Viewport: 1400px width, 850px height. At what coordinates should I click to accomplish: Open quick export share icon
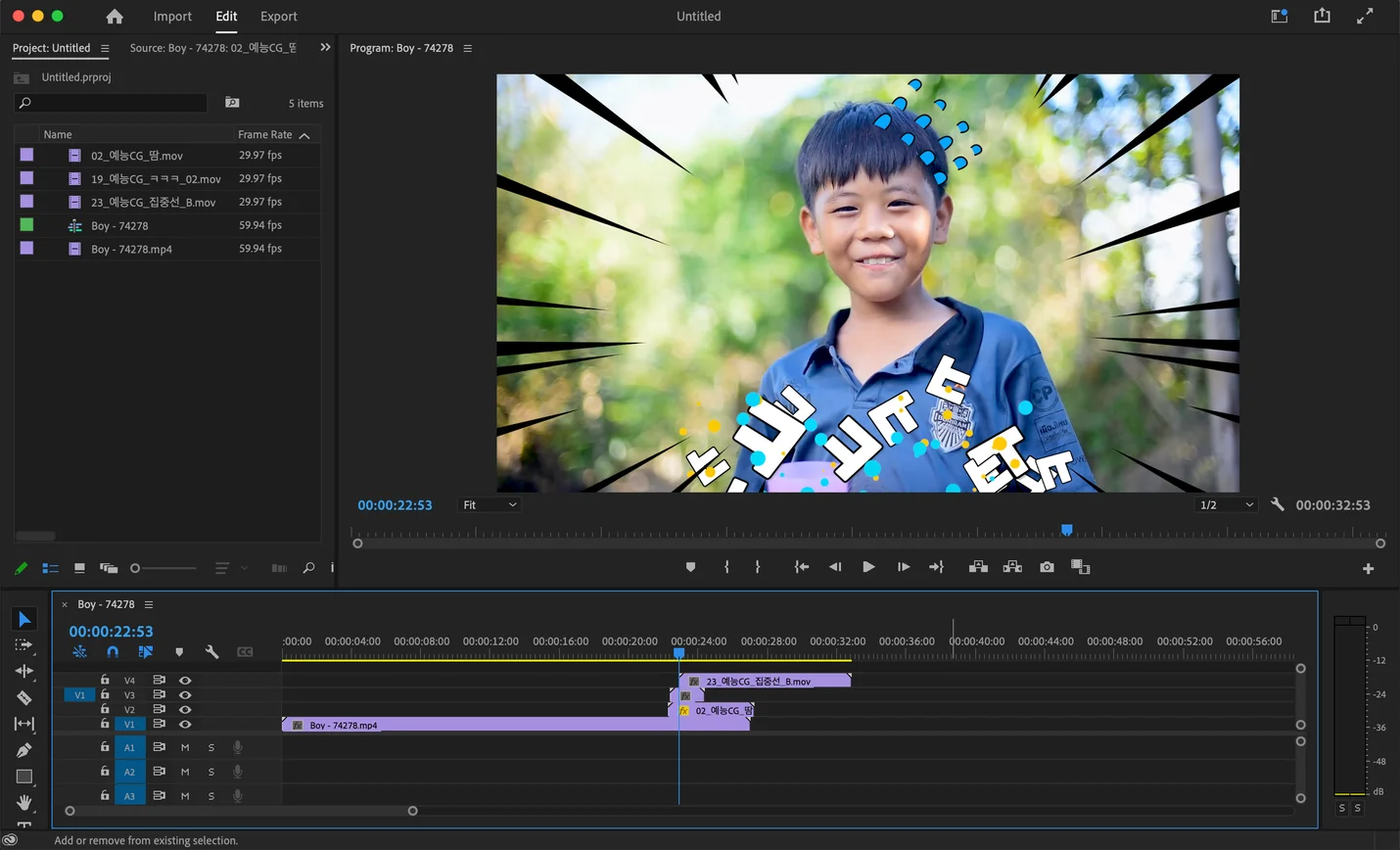point(1322,16)
